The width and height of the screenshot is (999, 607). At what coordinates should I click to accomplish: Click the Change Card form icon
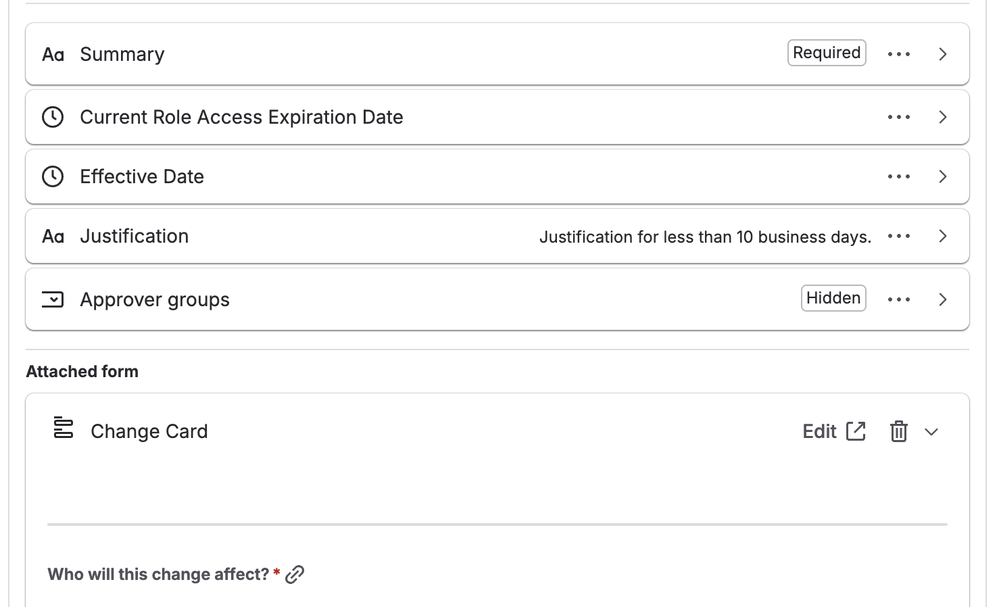coord(63,427)
